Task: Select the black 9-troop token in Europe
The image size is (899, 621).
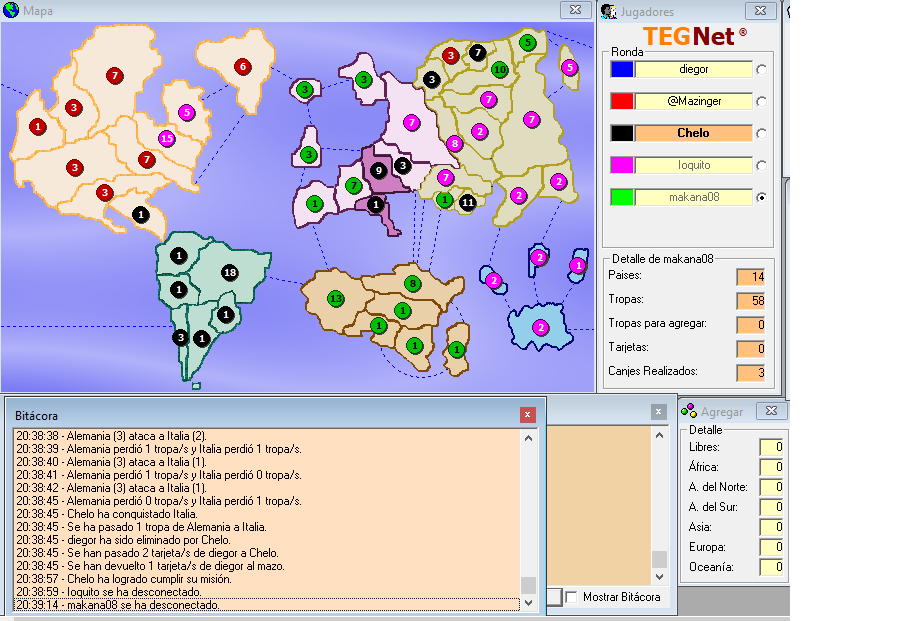Action: tap(378, 171)
